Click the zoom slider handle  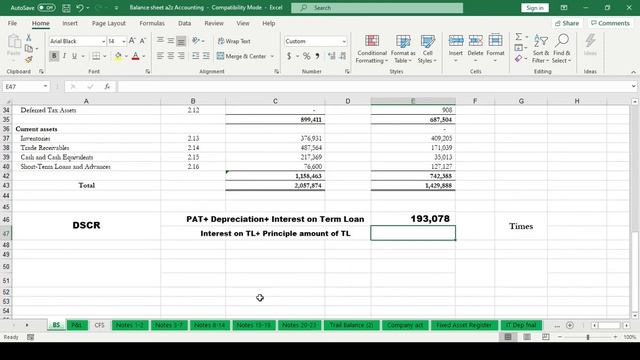coord(588,337)
